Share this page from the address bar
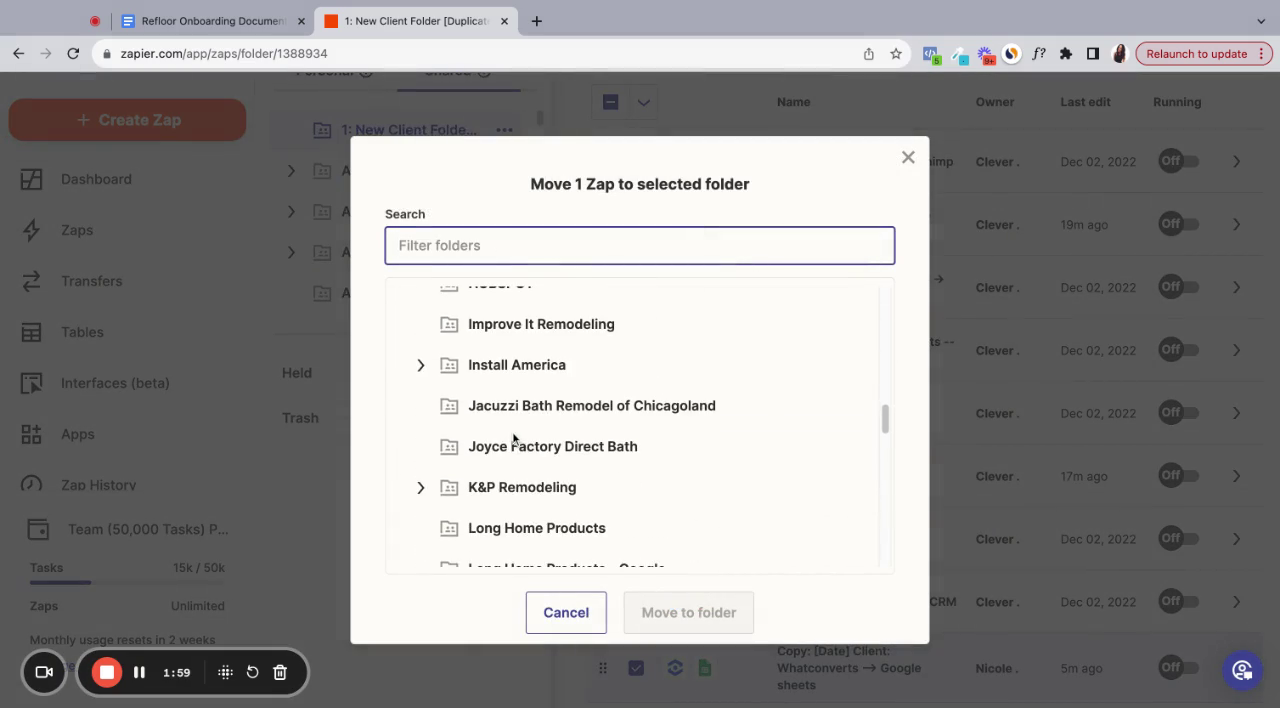 pyautogui.click(x=869, y=54)
